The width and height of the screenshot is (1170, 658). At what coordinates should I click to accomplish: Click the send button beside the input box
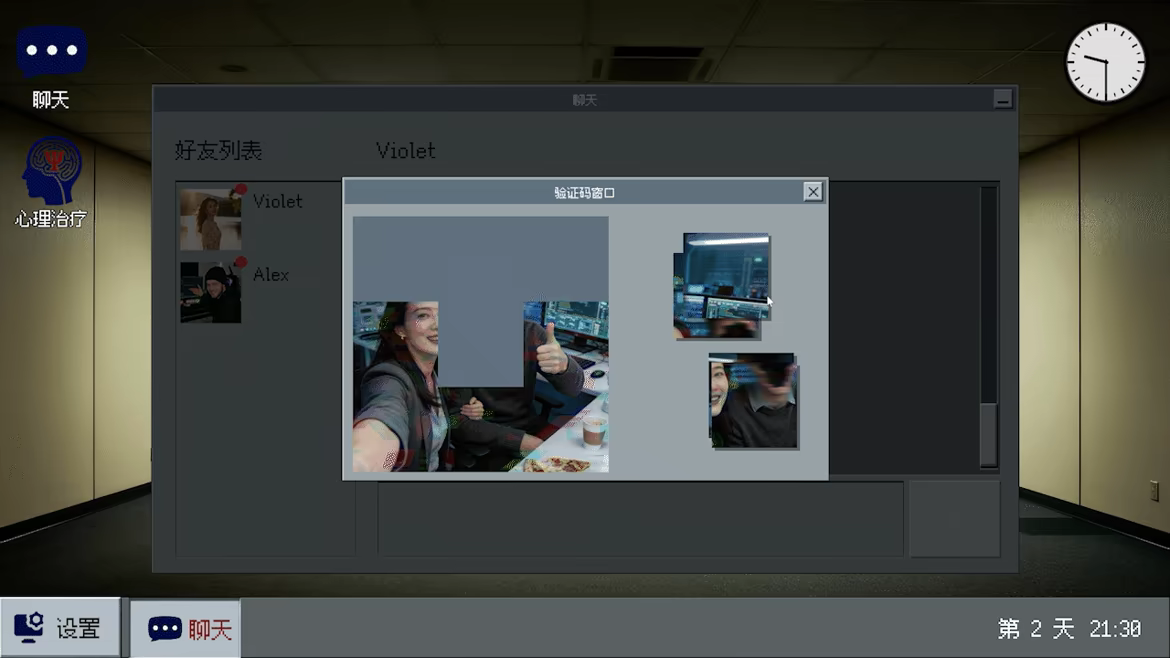click(954, 518)
